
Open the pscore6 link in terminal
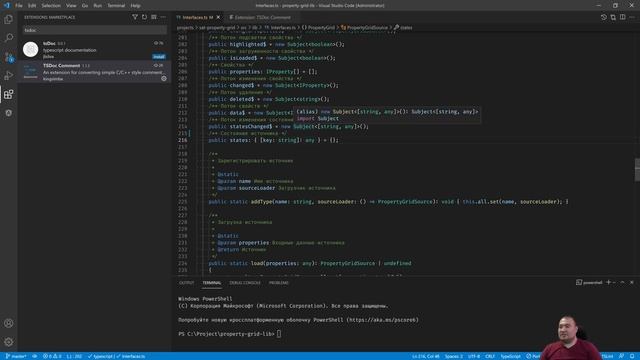[x=382, y=320]
